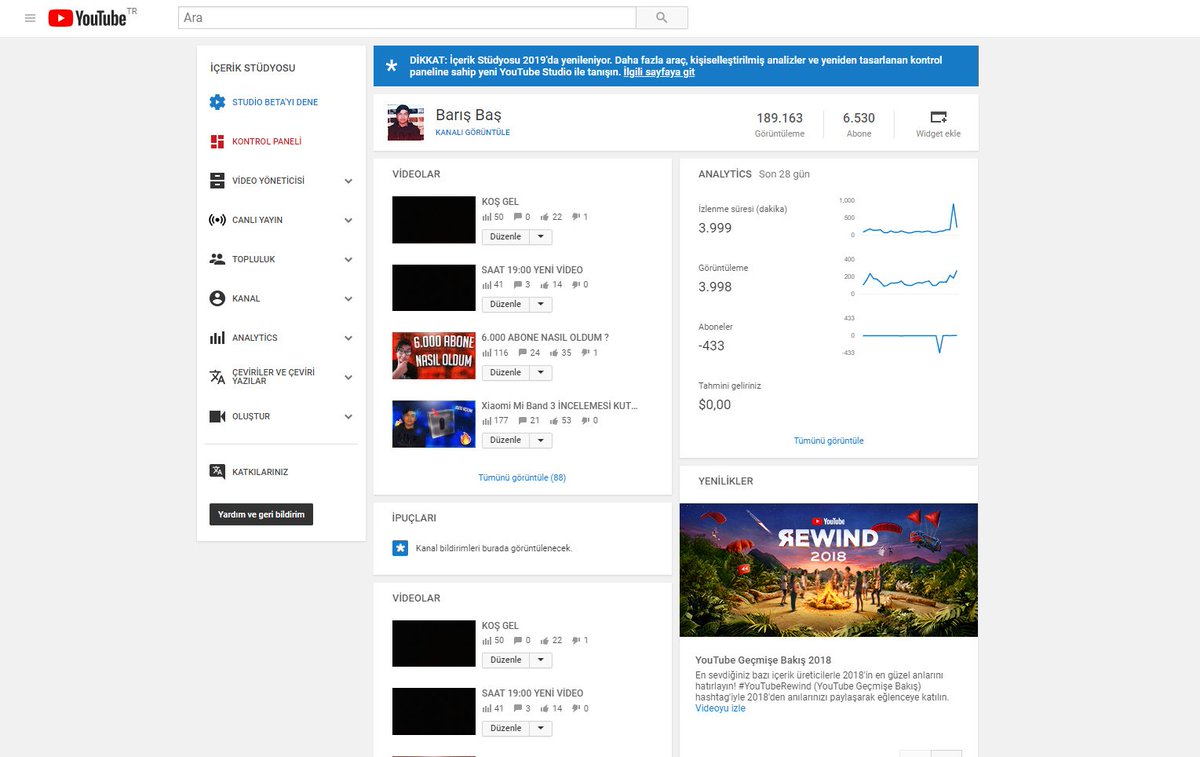The height and width of the screenshot is (757, 1200).
Task: Click Tümünü görüntüle link under Analytics
Action: click(829, 440)
